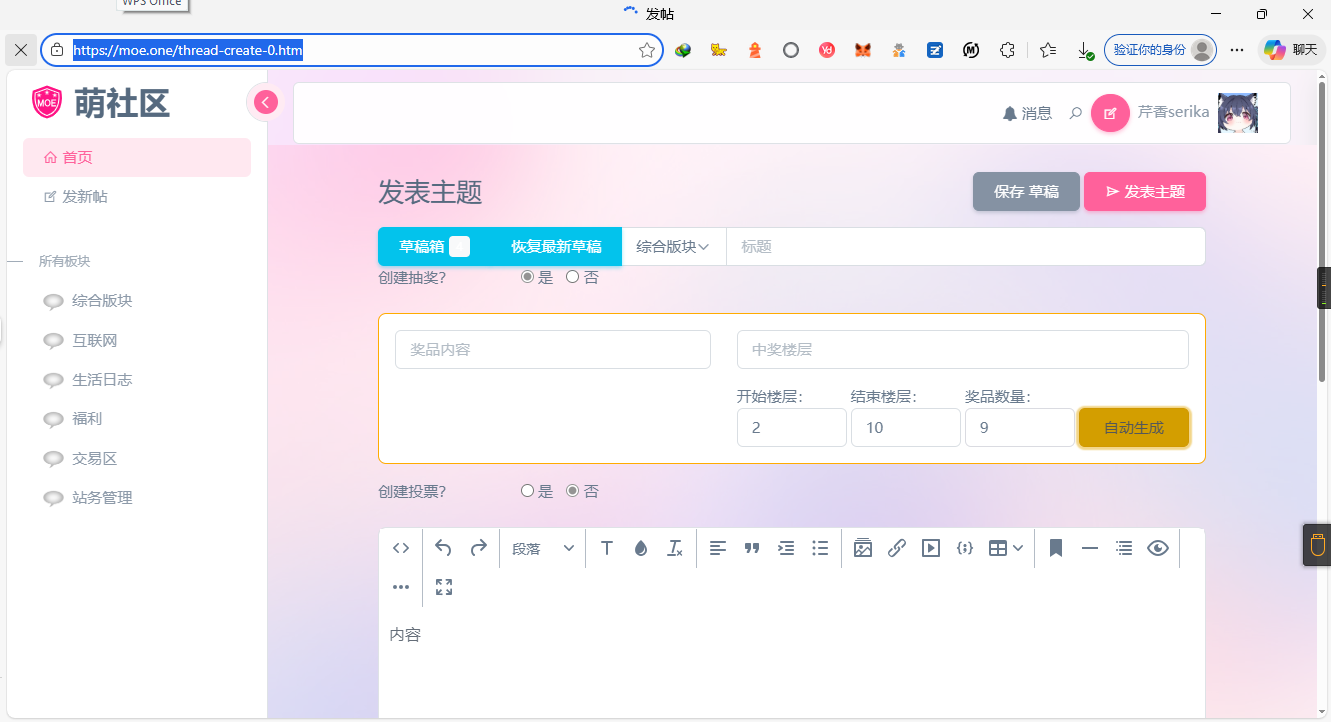Insert an image using the picture icon
The image size is (1331, 722).
pyautogui.click(x=863, y=548)
